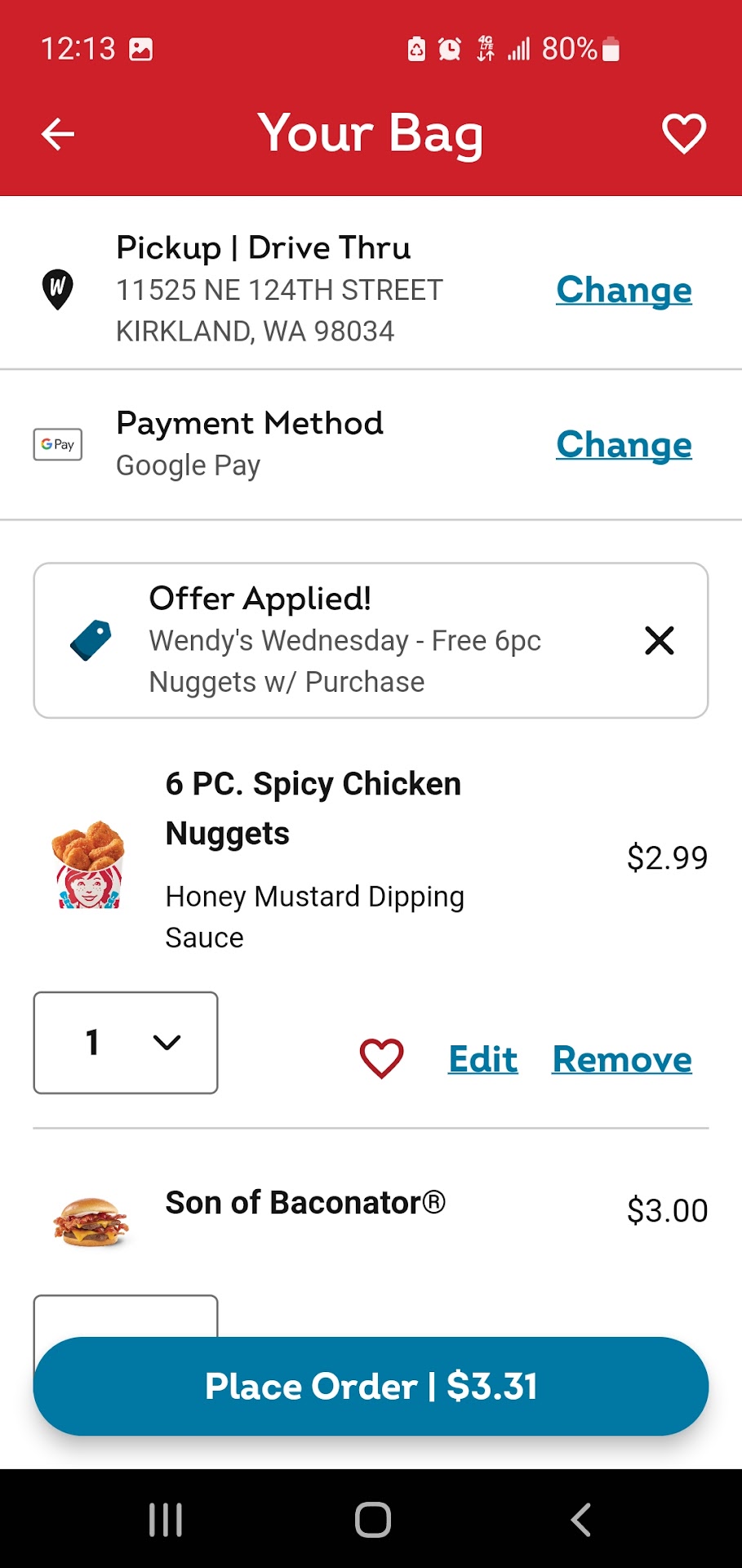The width and height of the screenshot is (742, 1568).
Task: Edit the Spicy Chicken Nuggets item
Action: [482, 1059]
